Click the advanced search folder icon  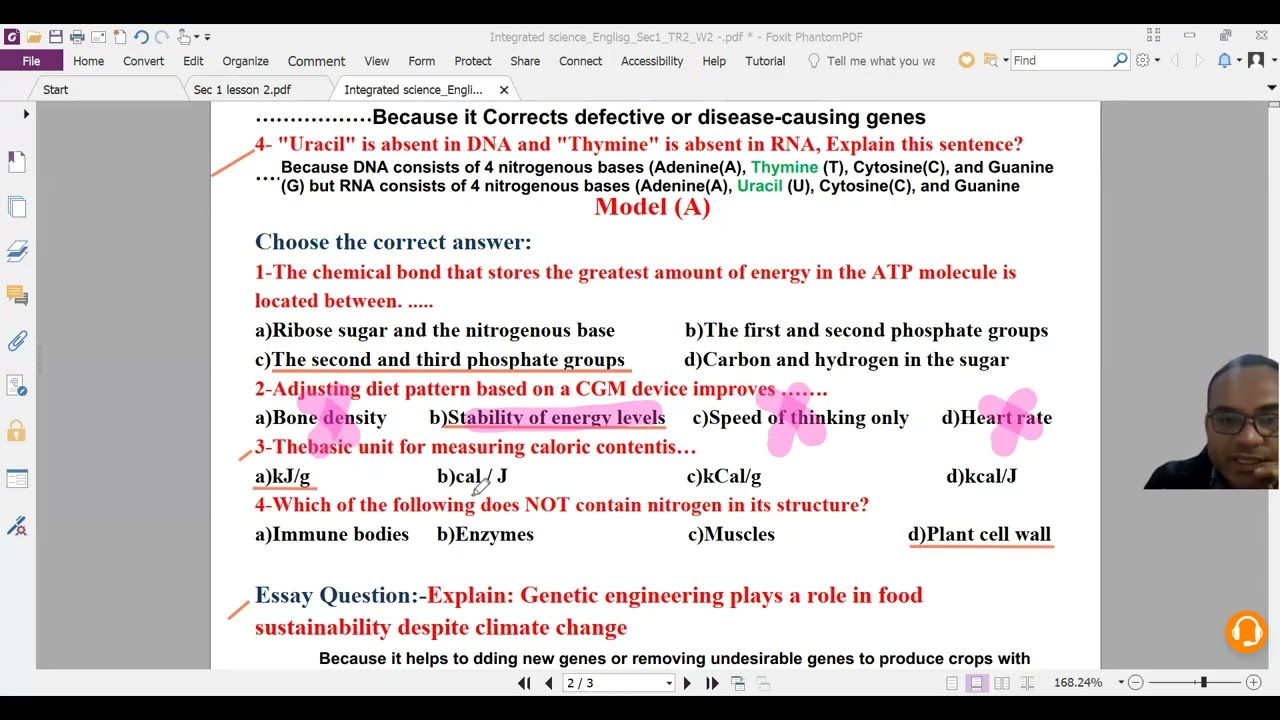pyautogui.click(x=990, y=60)
